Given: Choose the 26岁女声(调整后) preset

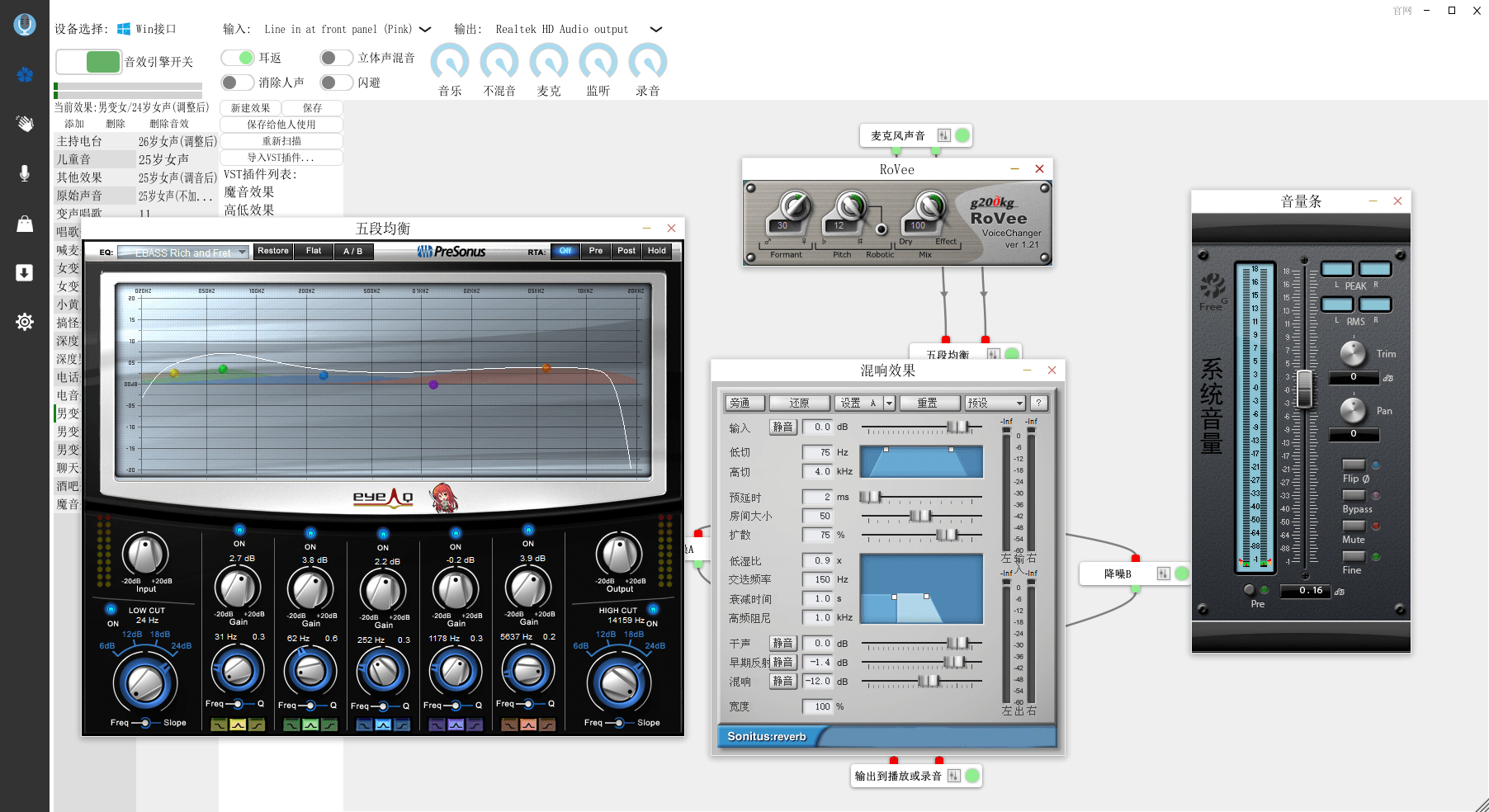Looking at the screenshot, I should coord(177,141).
